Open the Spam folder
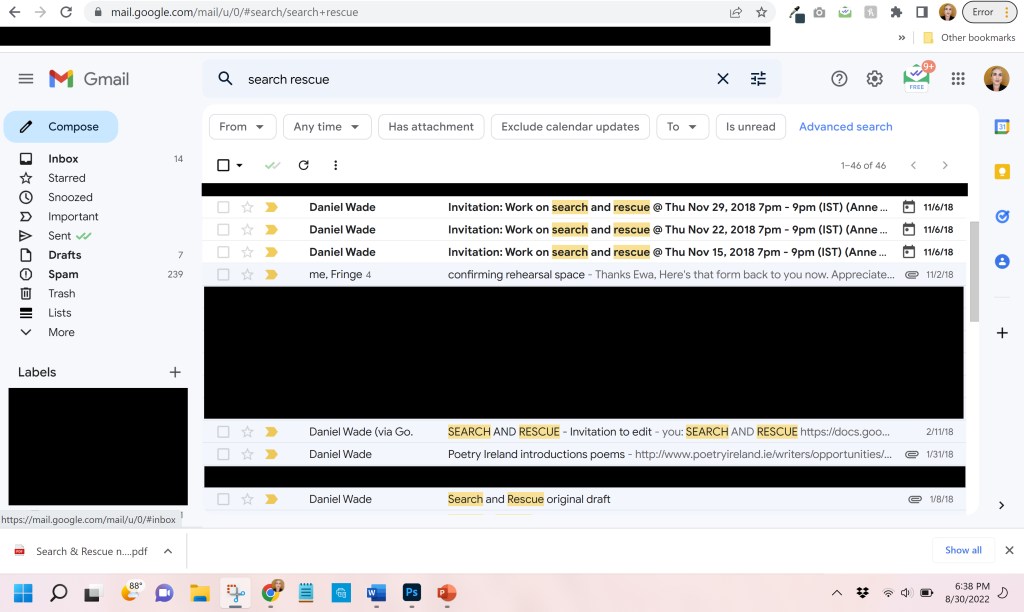Screen dimensions: 1024x612 click(63, 274)
